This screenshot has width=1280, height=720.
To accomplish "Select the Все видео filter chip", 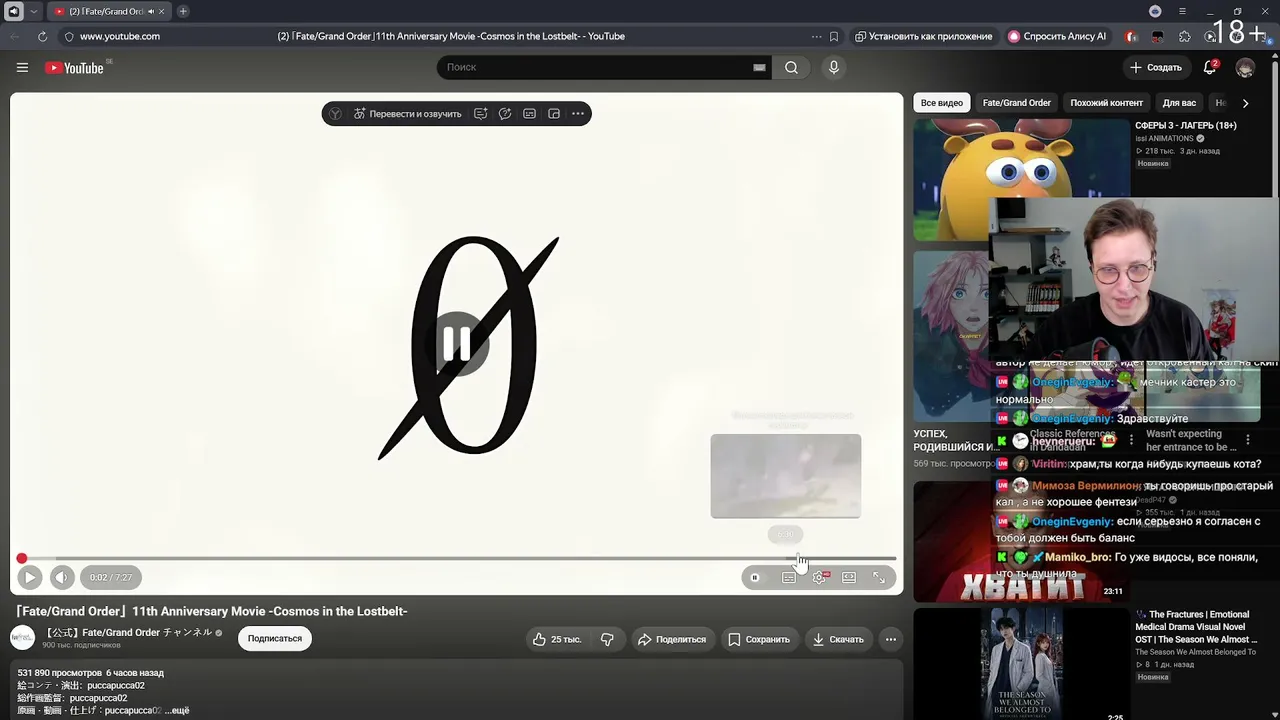I will click(x=942, y=103).
